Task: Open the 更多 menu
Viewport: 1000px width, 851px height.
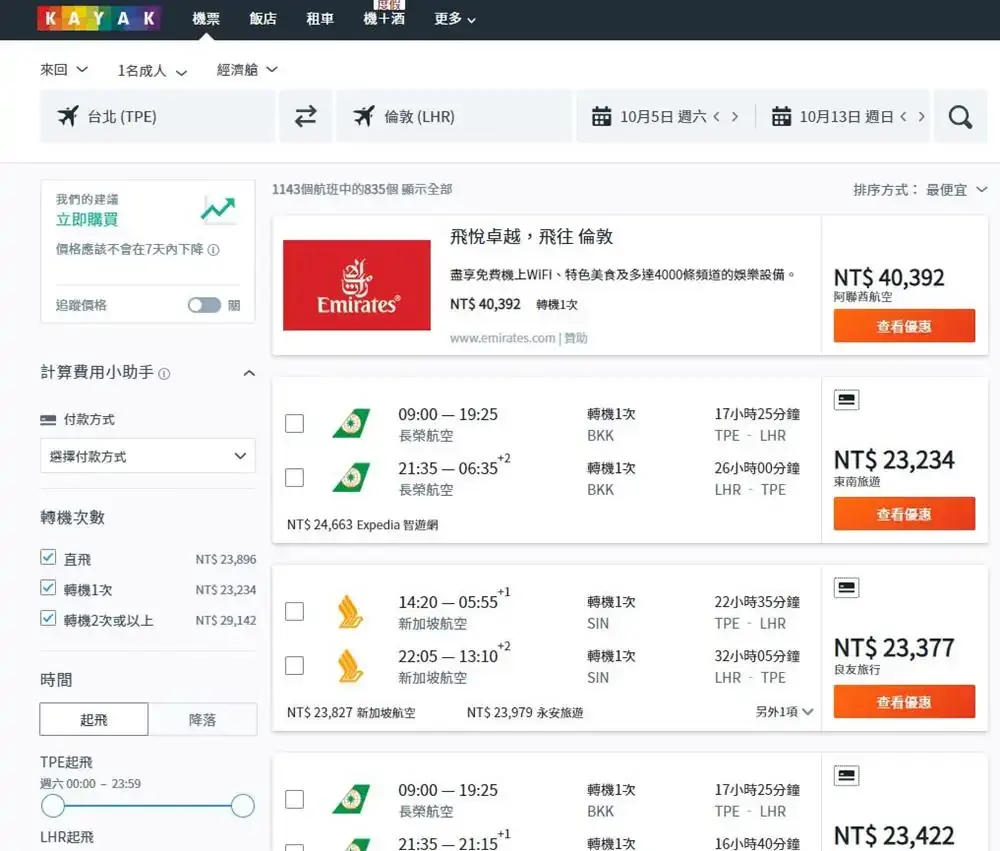Action: pos(455,19)
